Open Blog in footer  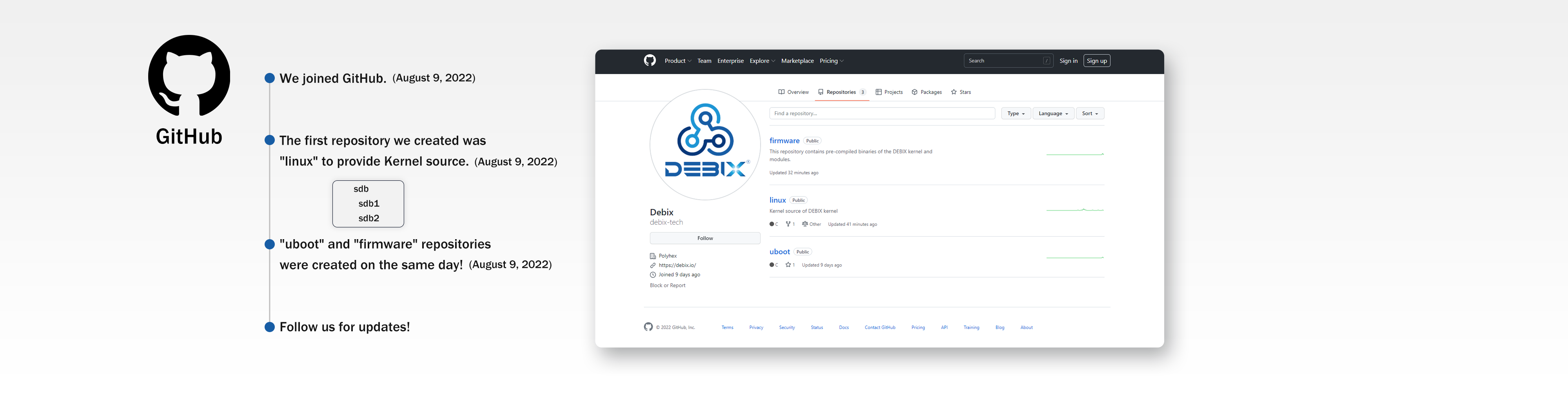click(x=1000, y=328)
